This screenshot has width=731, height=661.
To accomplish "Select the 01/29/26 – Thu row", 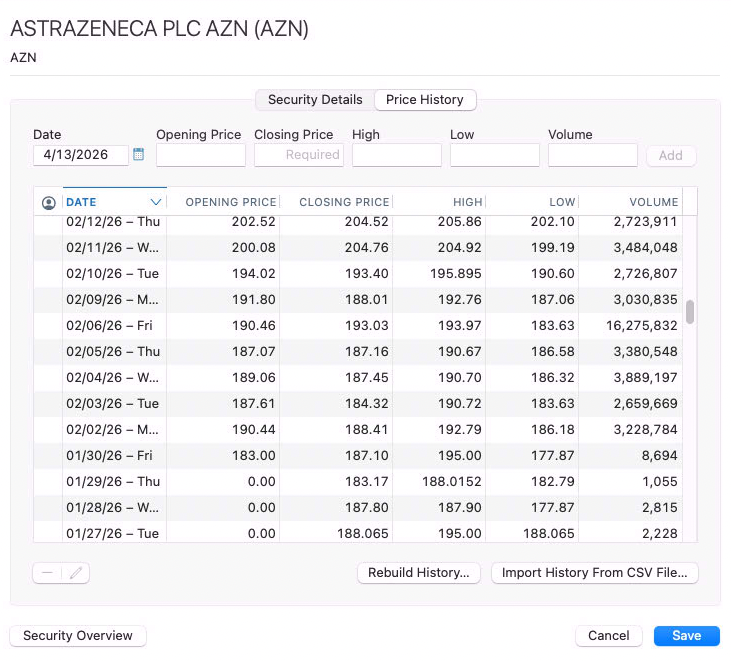I will point(358,482).
